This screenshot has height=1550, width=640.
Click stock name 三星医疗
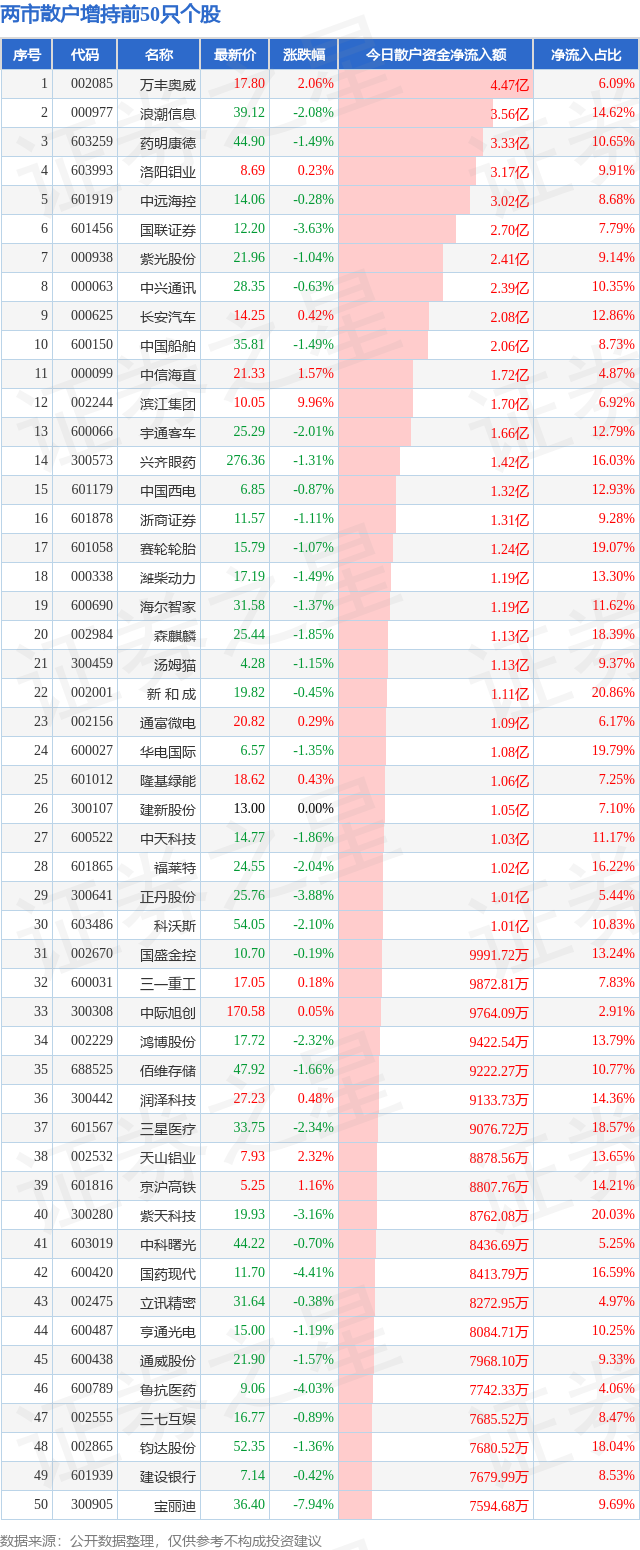pos(168,1128)
